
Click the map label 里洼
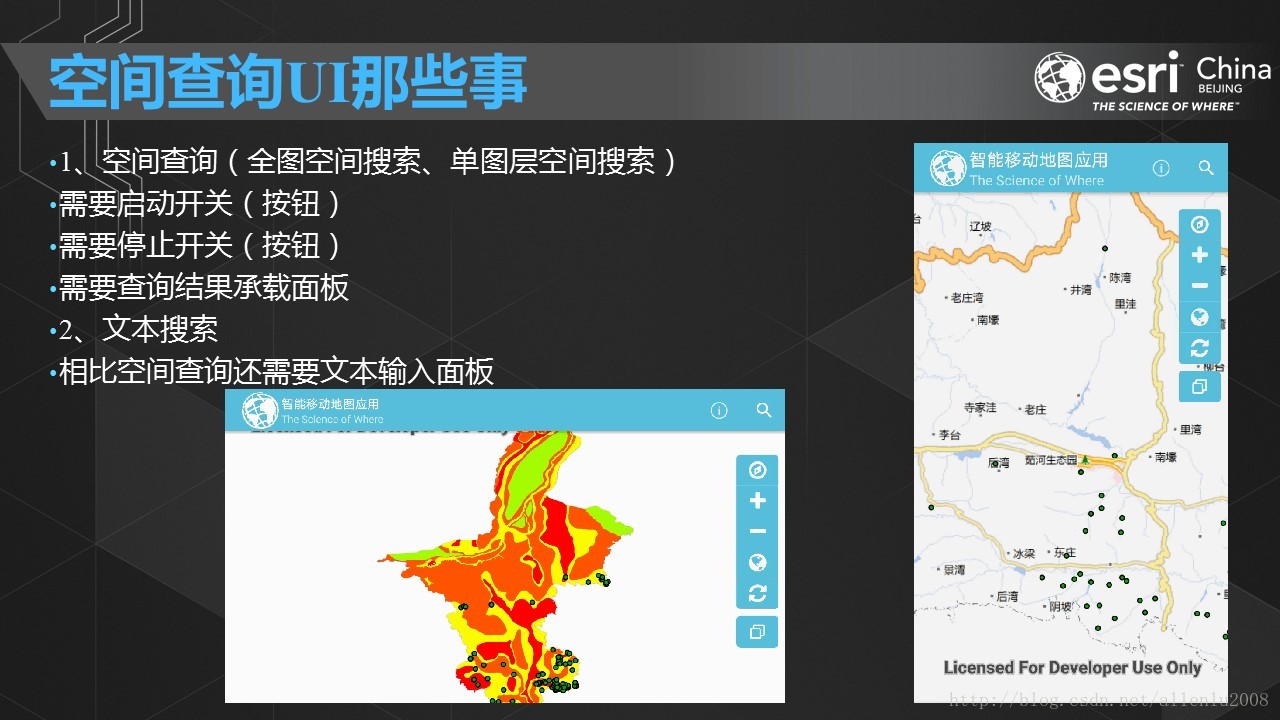coord(1125,304)
